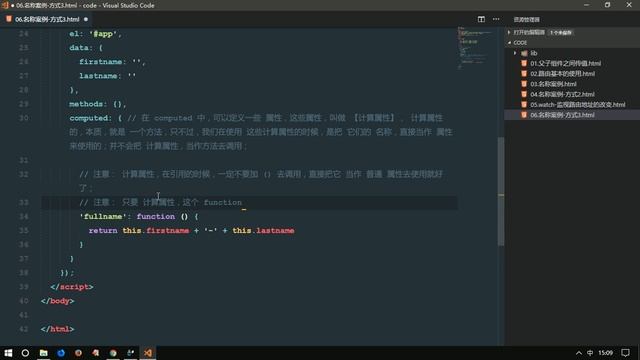This screenshot has height=360, width=640.
Task: Click the unsaved dot on the editor tab
Action: (x=86, y=19)
